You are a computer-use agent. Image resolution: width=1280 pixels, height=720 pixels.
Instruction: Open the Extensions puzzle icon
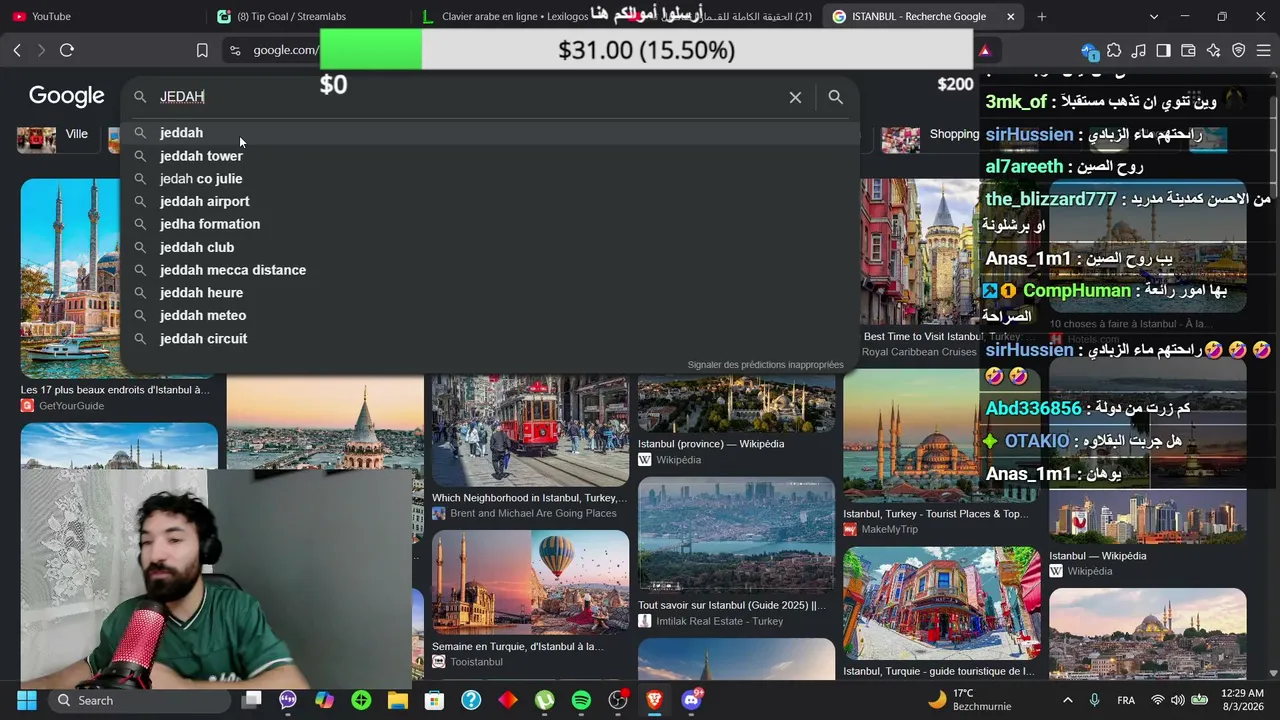coord(1114,50)
